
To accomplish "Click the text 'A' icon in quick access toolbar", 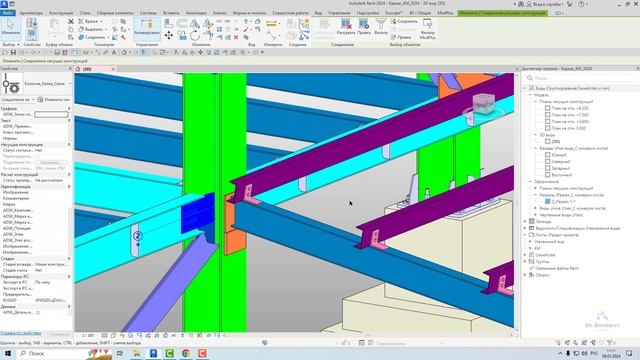I will 114,52.
